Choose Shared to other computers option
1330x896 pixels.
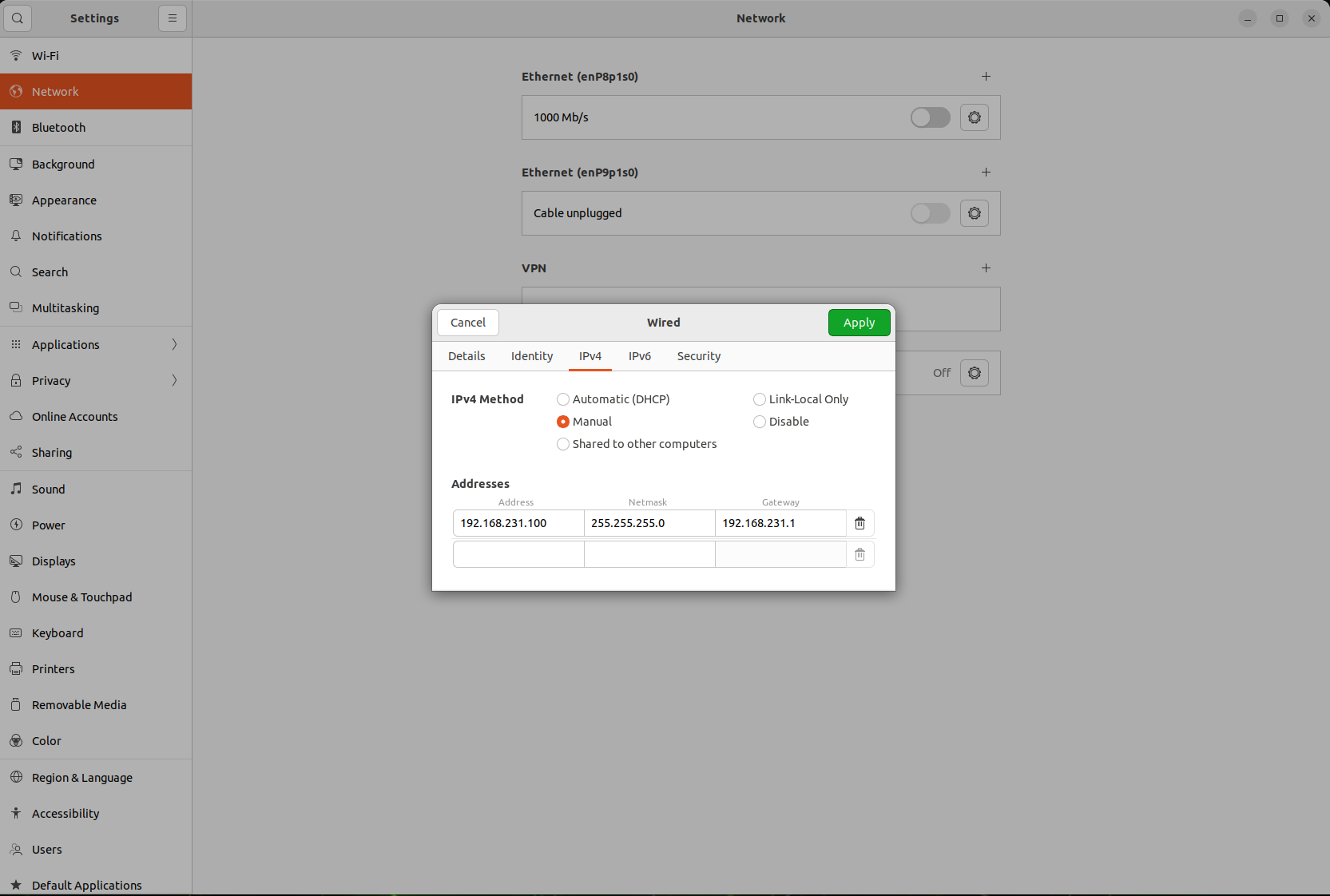coord(563,444)
